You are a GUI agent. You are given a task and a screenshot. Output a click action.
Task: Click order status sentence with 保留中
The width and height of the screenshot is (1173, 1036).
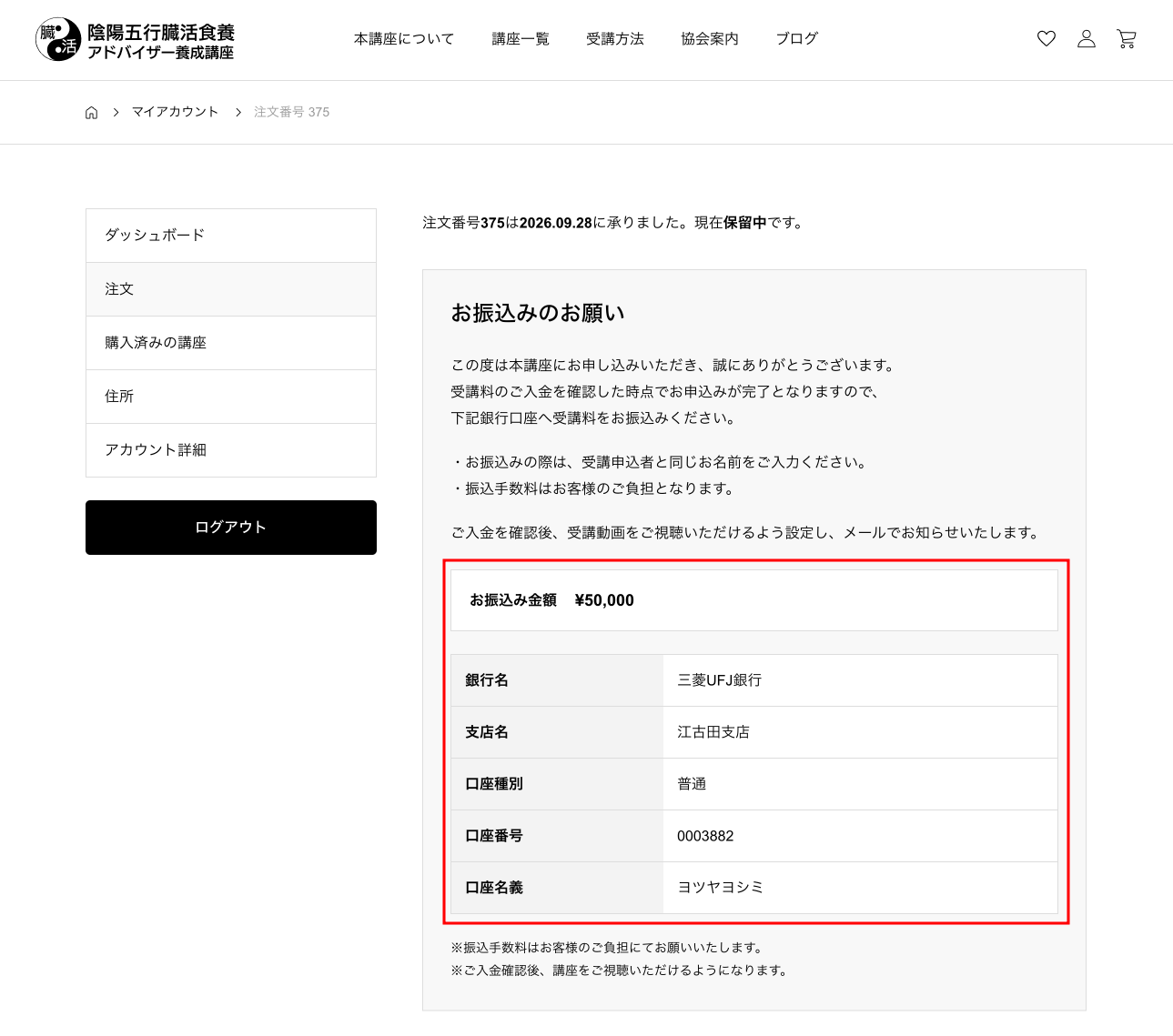(x=614, y=223)
